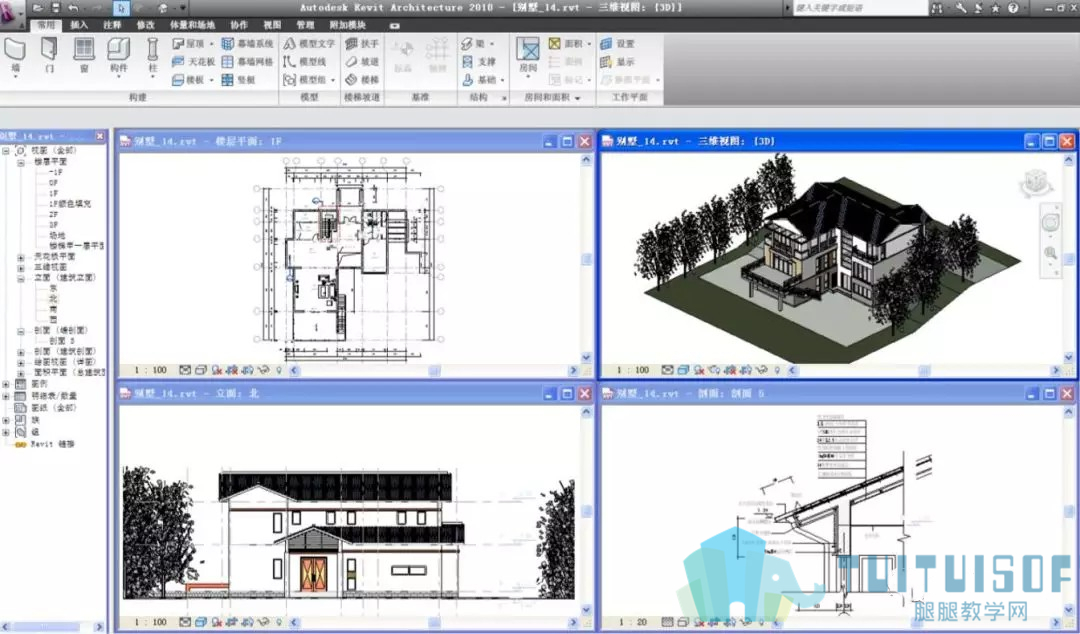
Task: Switch to the 视图 ribbon tab
Action: [x=272, y=25]
